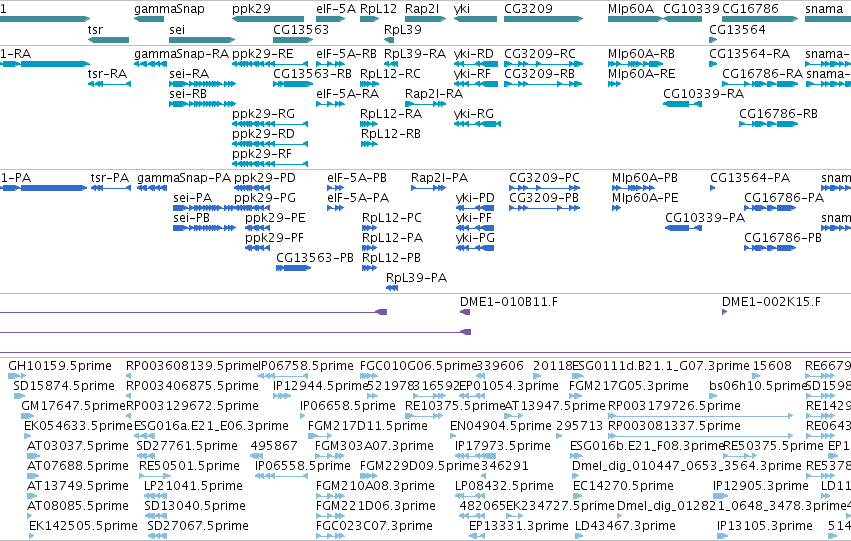Screen dimensions: 851x541
Task: Click the 'sei' gene label
Action: 177,29
